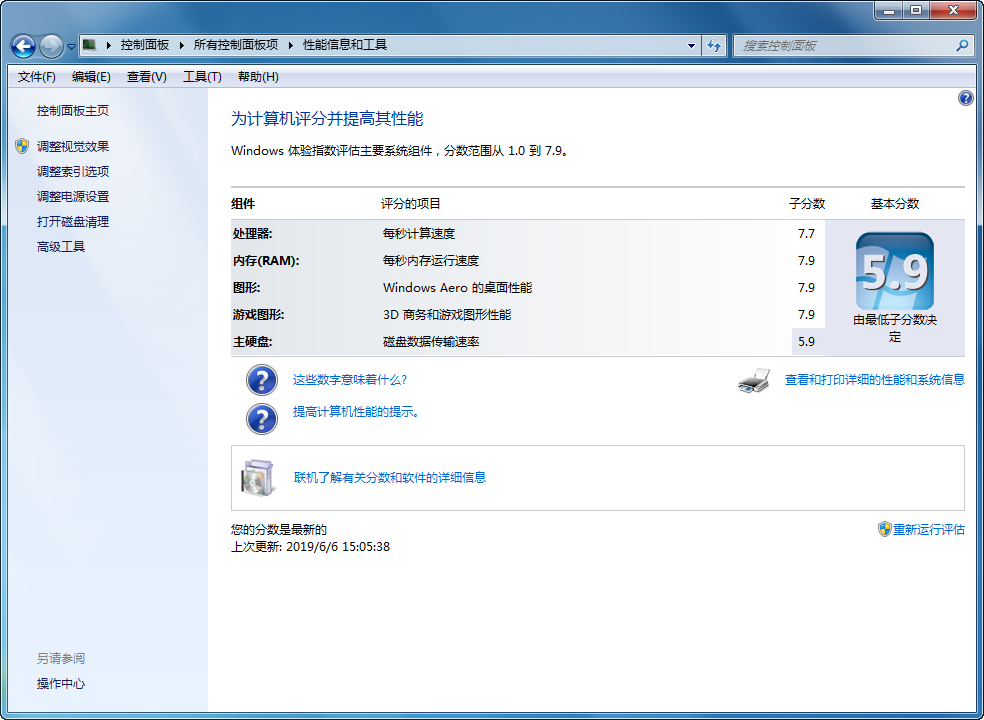984x720 pixels.
Task: Click the shield icon beside 重新运行评估
Action: click(x=884, y=529)
